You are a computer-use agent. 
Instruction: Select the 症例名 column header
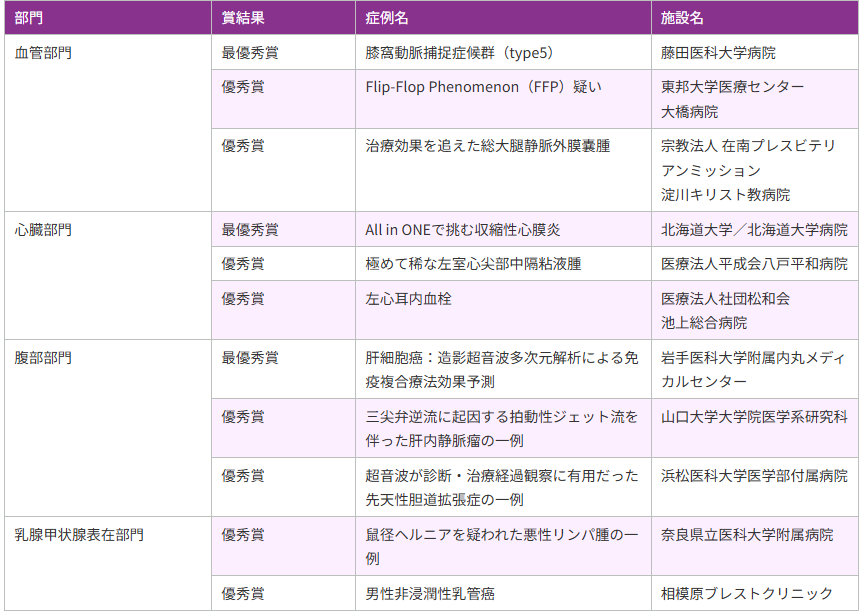(x=386, y=18)
